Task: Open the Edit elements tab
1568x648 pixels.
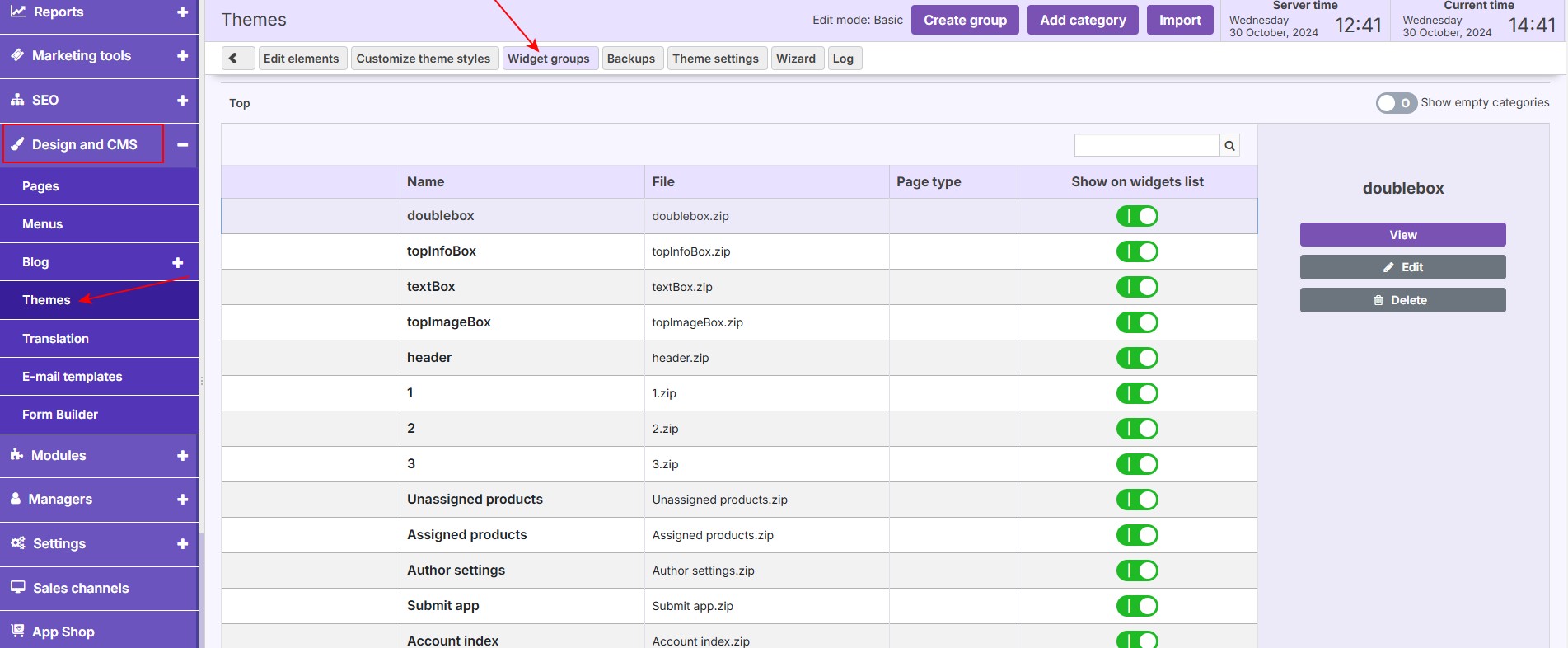Action: coord(301,58)
